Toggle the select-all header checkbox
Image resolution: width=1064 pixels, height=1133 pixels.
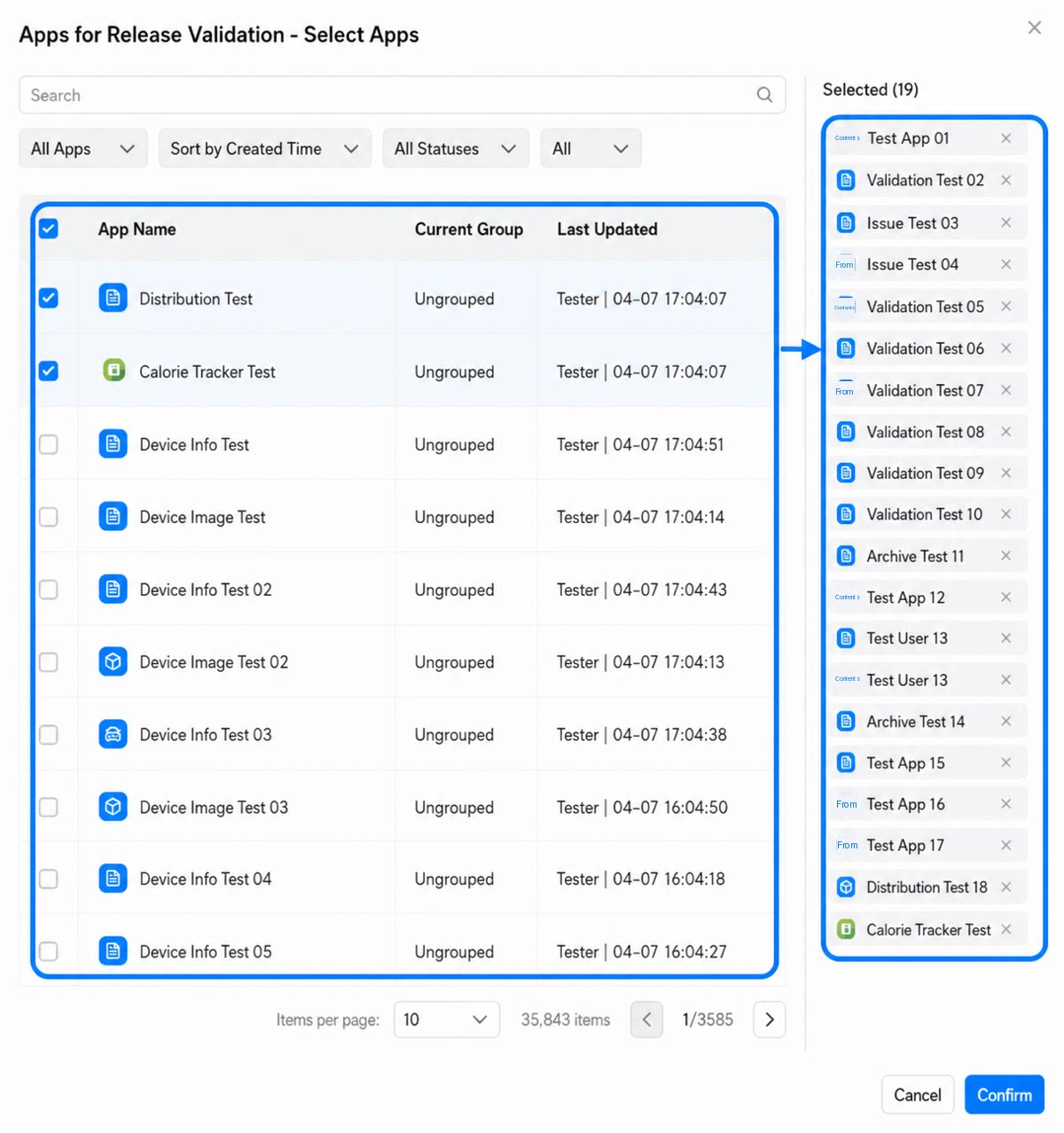click(49, 229)
